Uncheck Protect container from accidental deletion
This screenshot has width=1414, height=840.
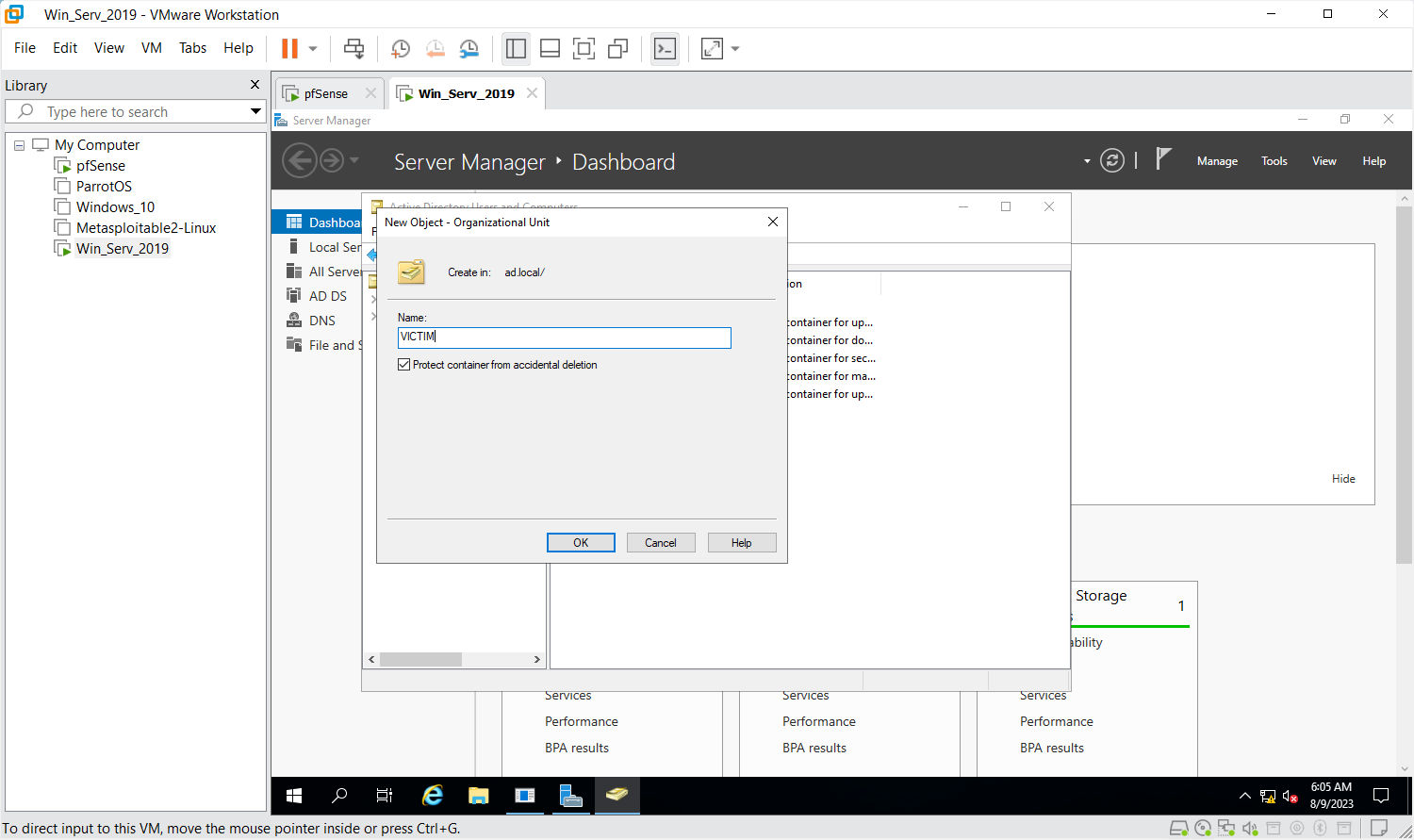pyautogui.click(x=404, y=365)
